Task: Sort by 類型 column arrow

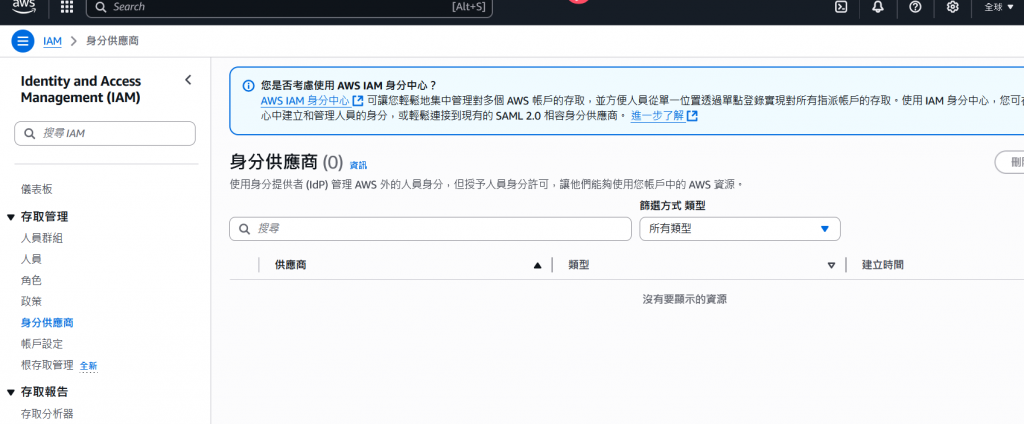Action: pos(831,265)
